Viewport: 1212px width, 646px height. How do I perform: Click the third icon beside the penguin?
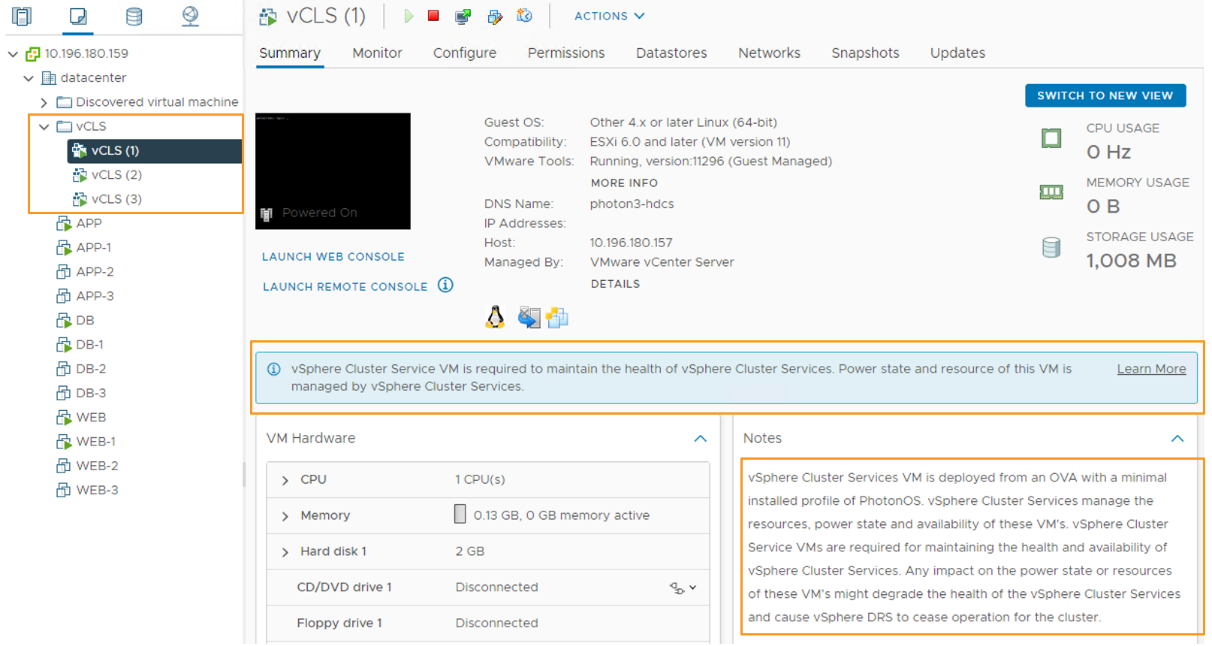coord(557,318)
